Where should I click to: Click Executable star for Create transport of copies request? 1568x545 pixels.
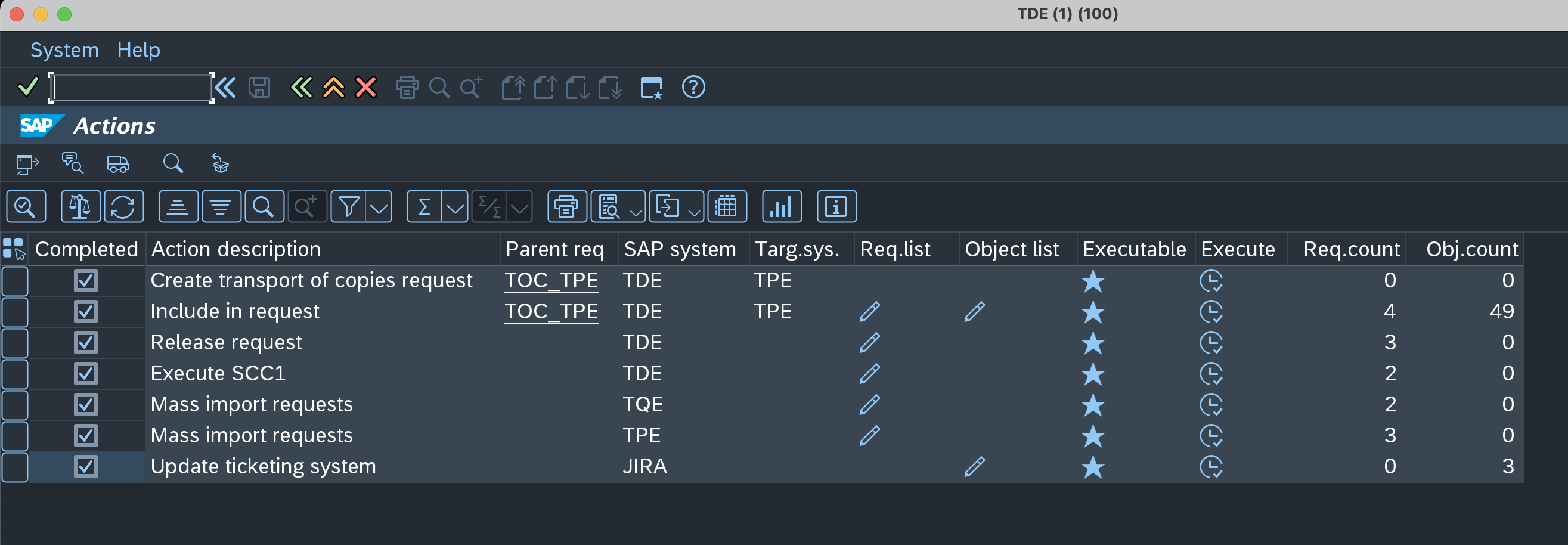(x=1093, y=281)
